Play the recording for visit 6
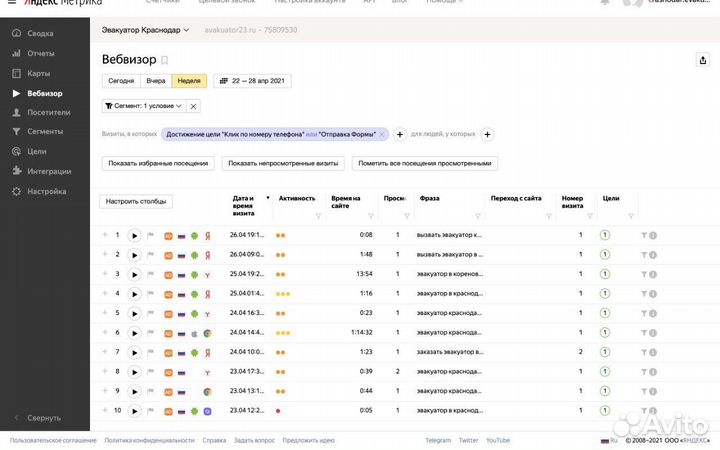720x450 pixels. tap(134, 333)
